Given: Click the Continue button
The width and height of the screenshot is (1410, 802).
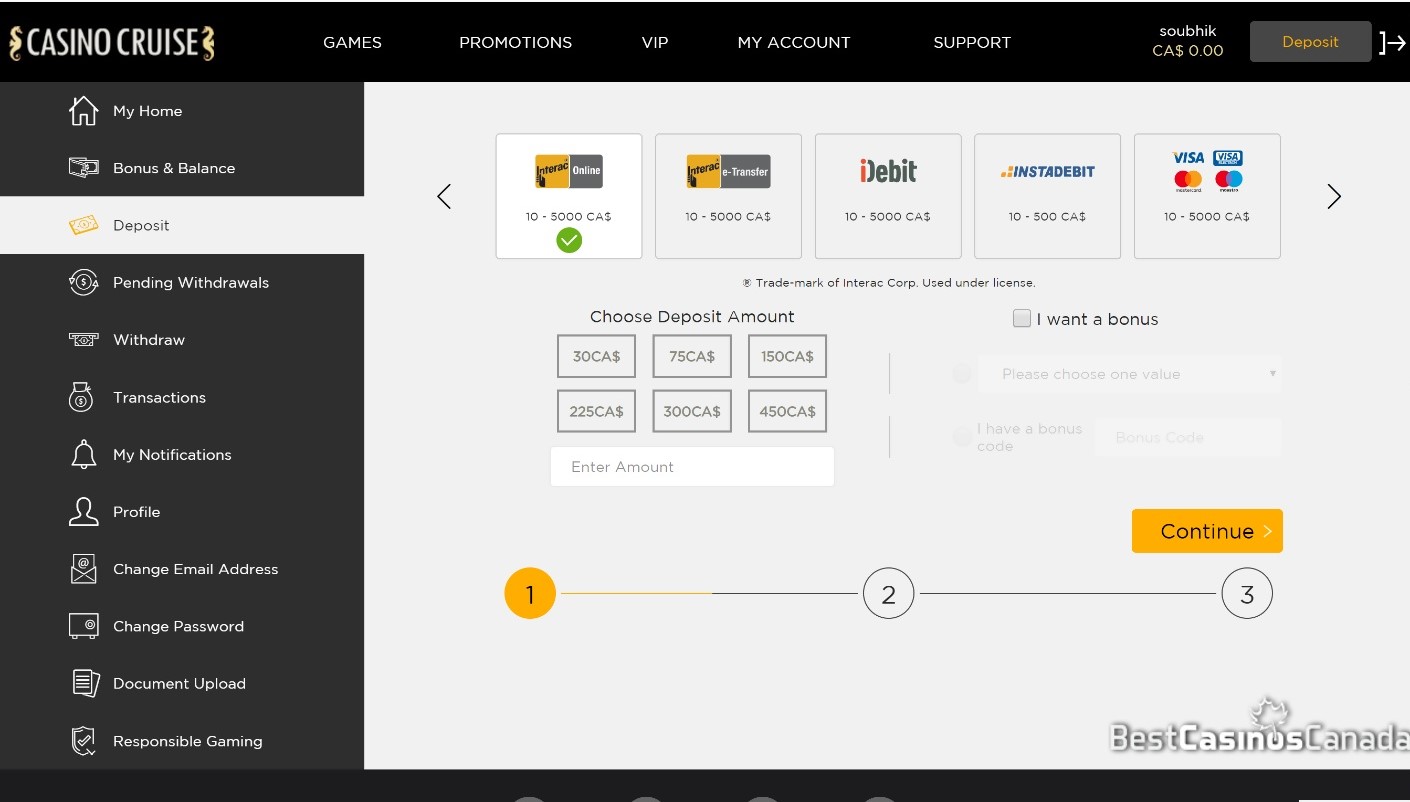Looking at the screenshot, I should click(1207, 531).
